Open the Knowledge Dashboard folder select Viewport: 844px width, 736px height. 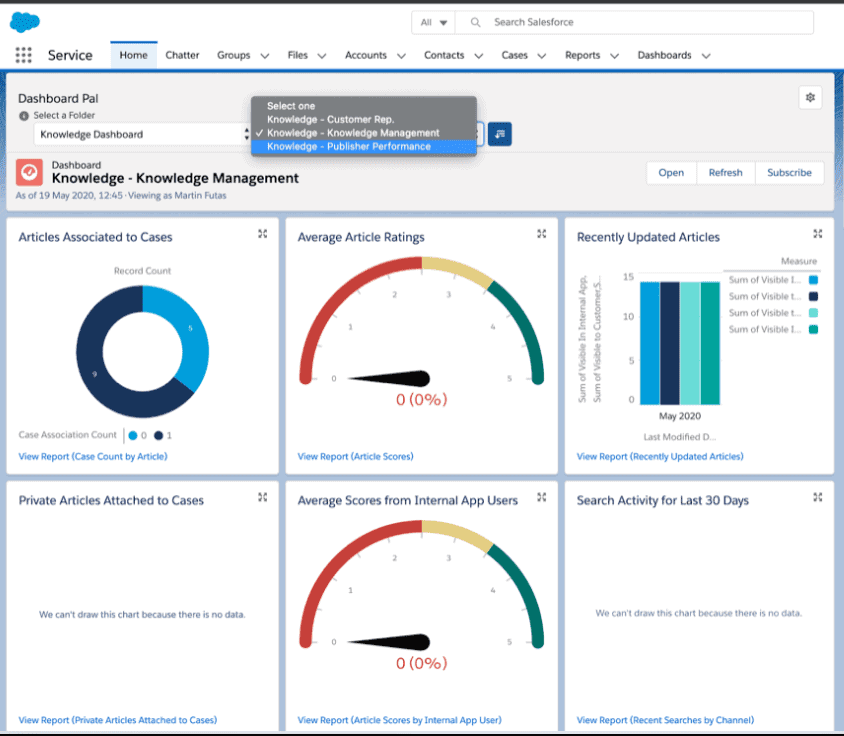coord(143,134)
